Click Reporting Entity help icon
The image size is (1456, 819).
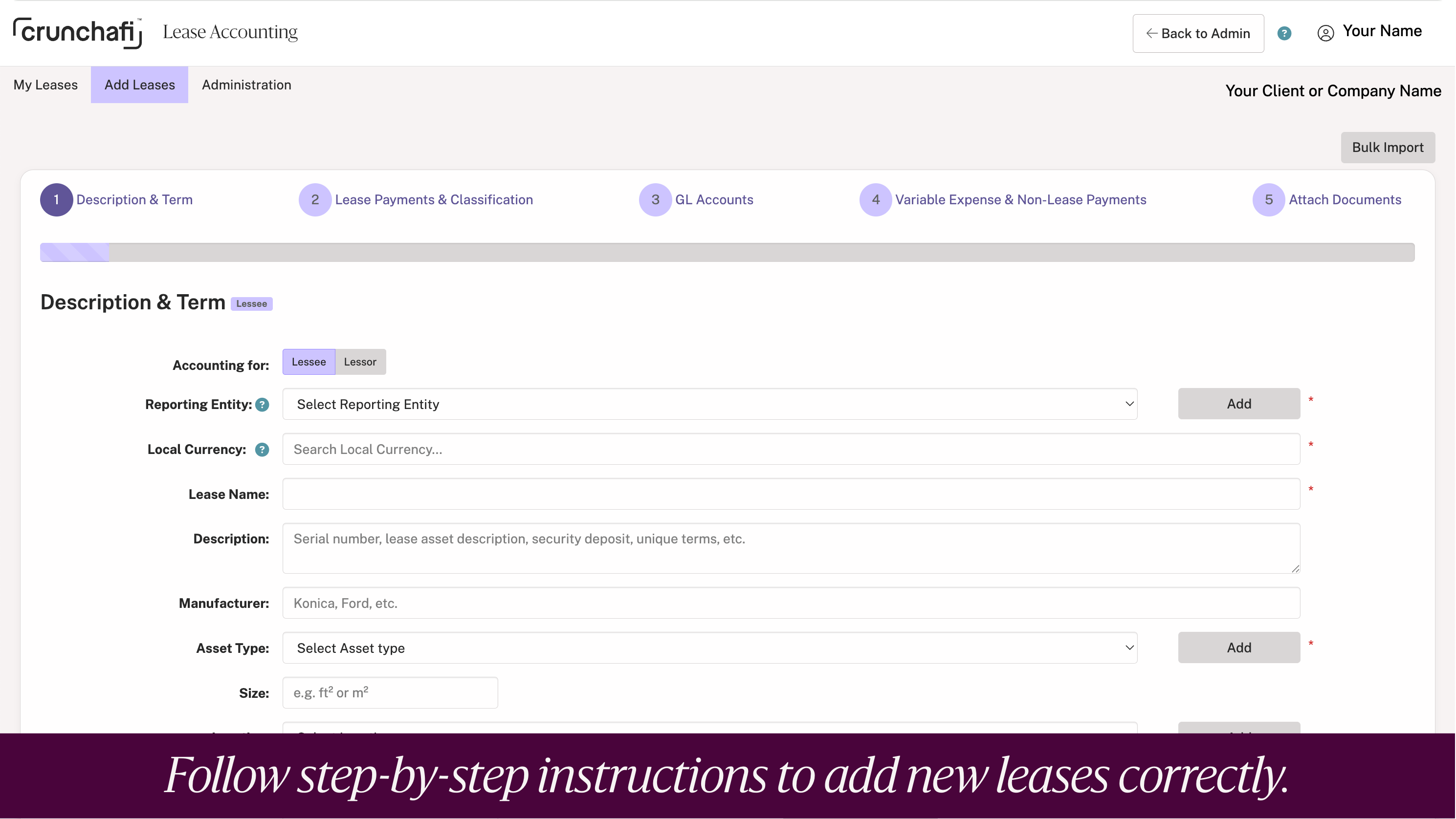click(x=262, y=405)
